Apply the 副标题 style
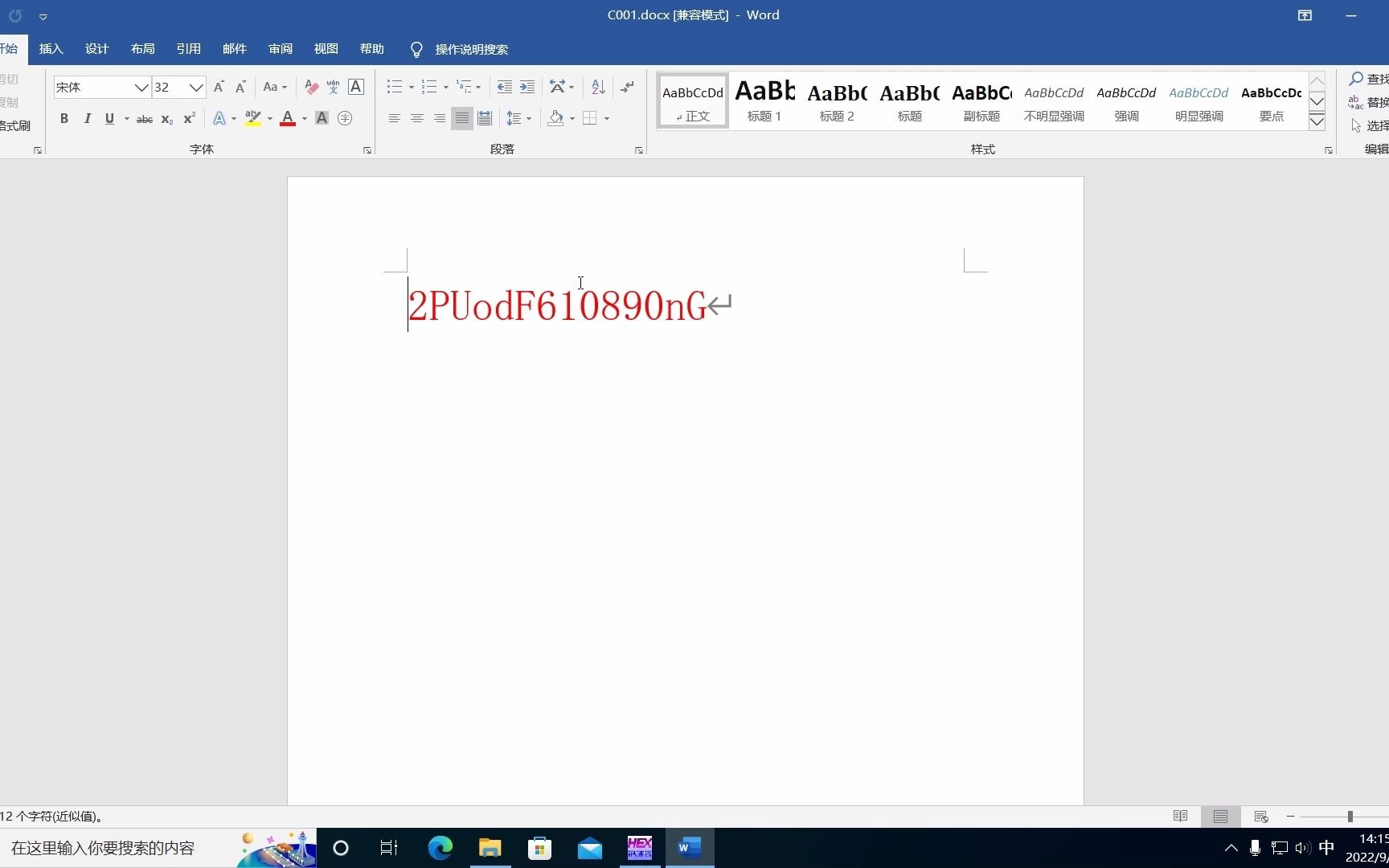This screenshot has width=1389, height=868. coord(981,101)
